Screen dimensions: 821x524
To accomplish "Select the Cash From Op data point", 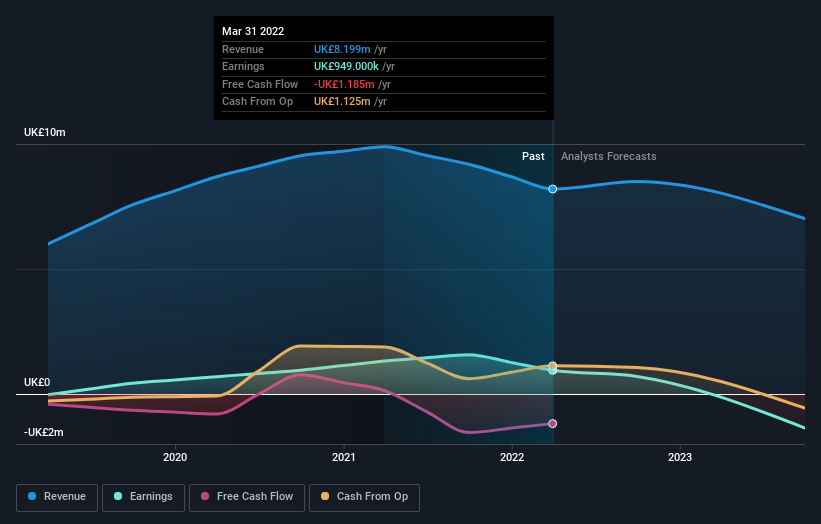I will [x=552, y=365].
